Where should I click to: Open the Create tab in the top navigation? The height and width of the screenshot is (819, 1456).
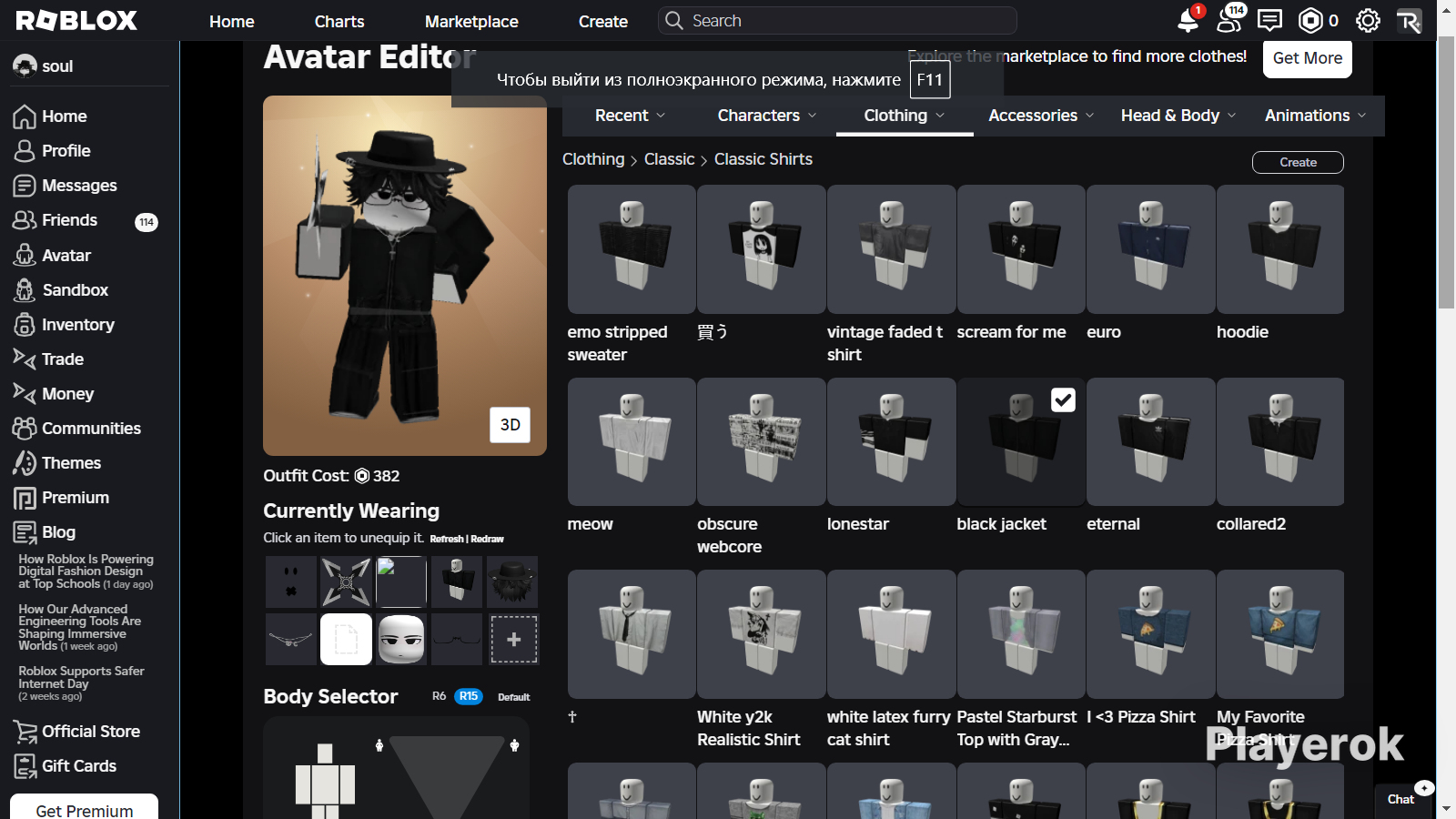603,21
